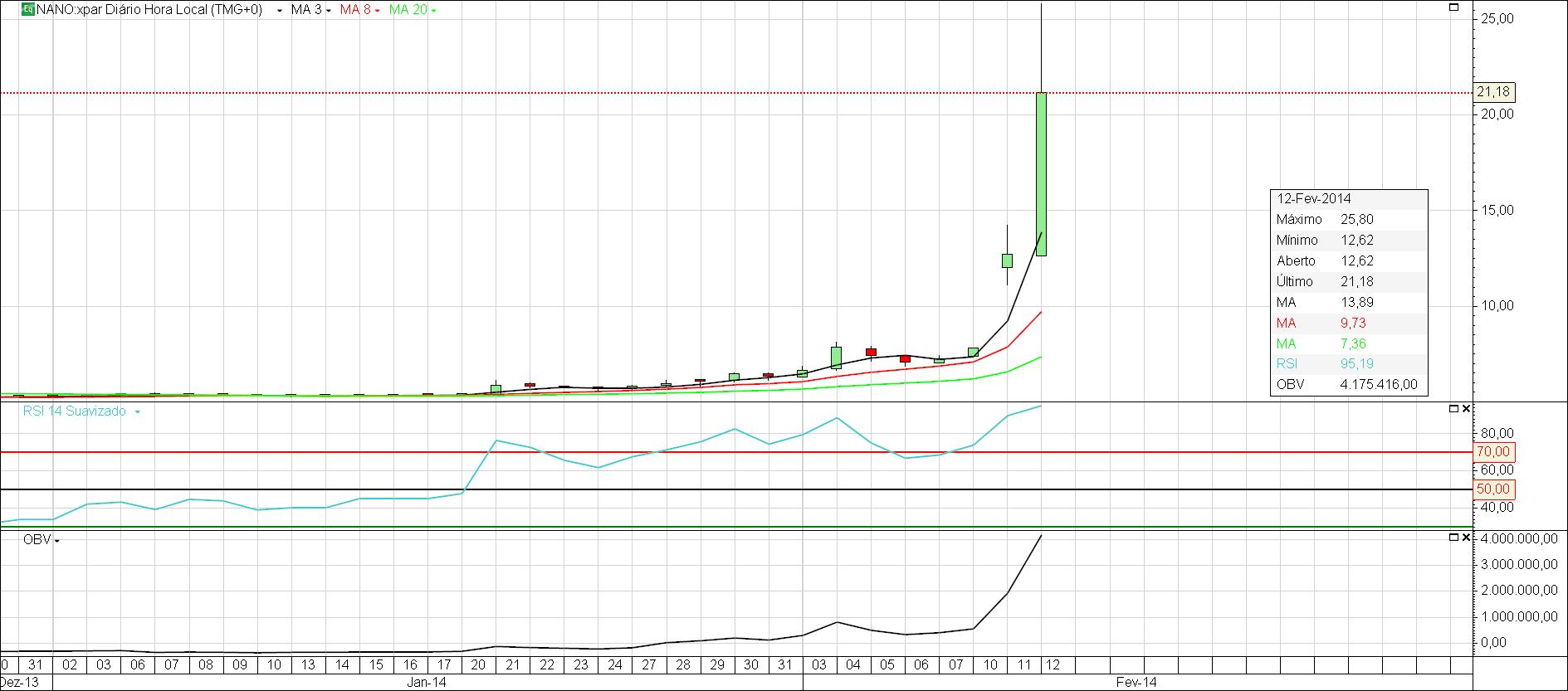
Task: Click day 27 on the date axis
Action: pyautogui.click(x=649, y=665)
